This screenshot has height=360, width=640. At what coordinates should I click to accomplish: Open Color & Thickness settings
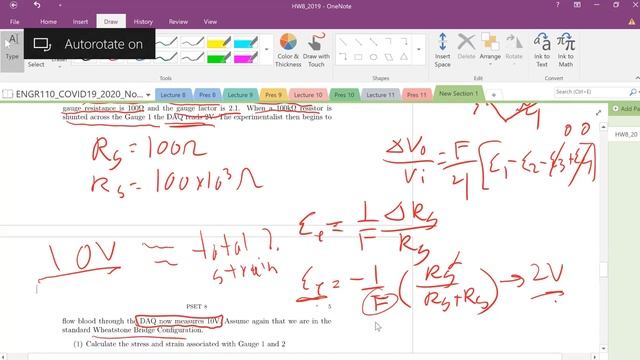pos(288,50)
